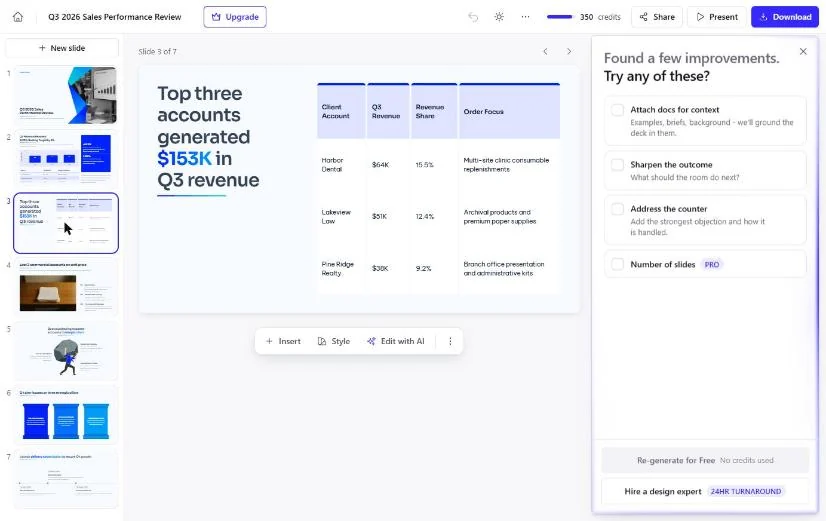Screen dimensions: 826x521
Task: Select slide 3 thumbnail
Action: [x=66, y=223]
